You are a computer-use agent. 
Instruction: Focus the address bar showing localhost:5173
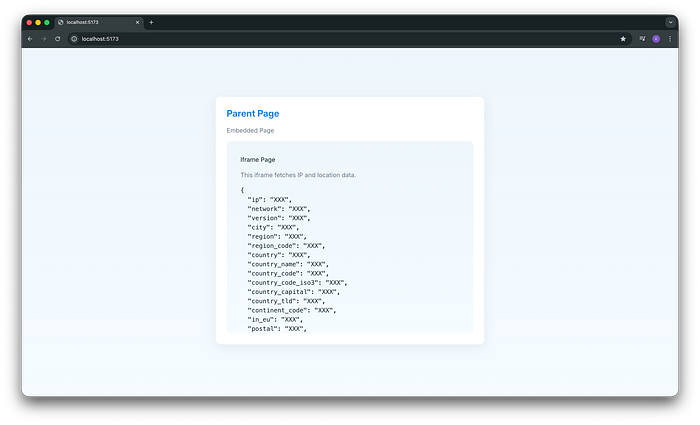[350, 39]
